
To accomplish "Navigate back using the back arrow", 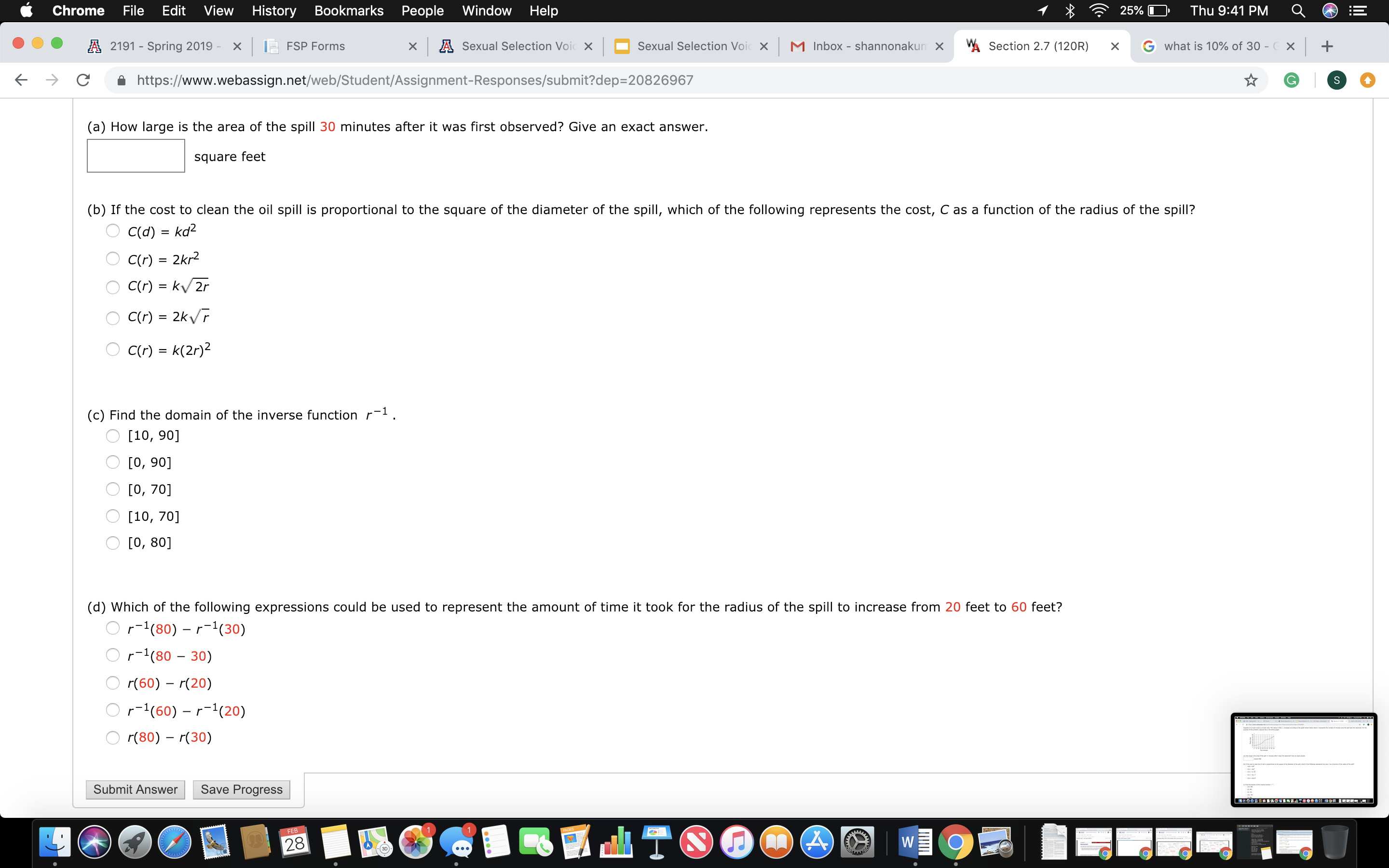I will click(x=21, y=80).
